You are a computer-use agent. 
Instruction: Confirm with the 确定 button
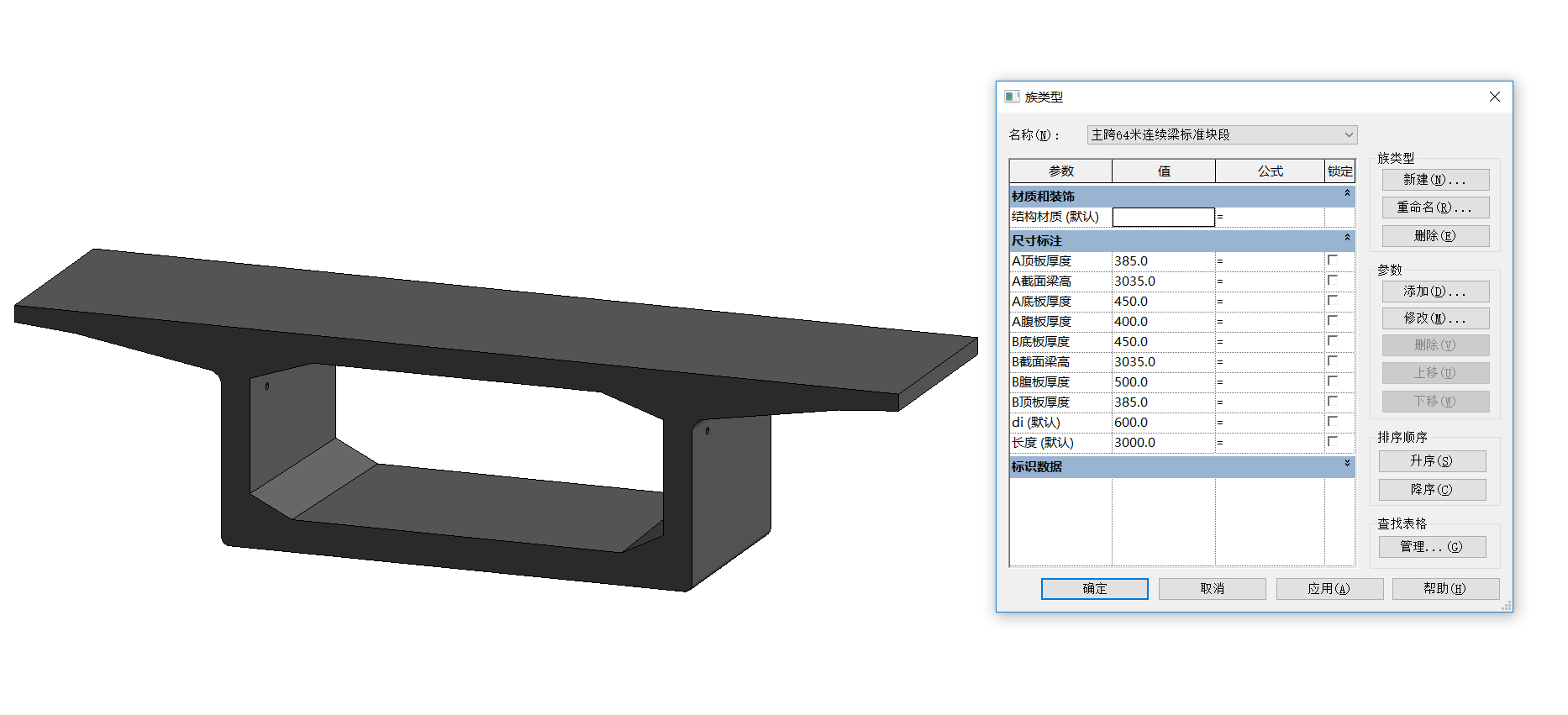[x=1094, y=589]
